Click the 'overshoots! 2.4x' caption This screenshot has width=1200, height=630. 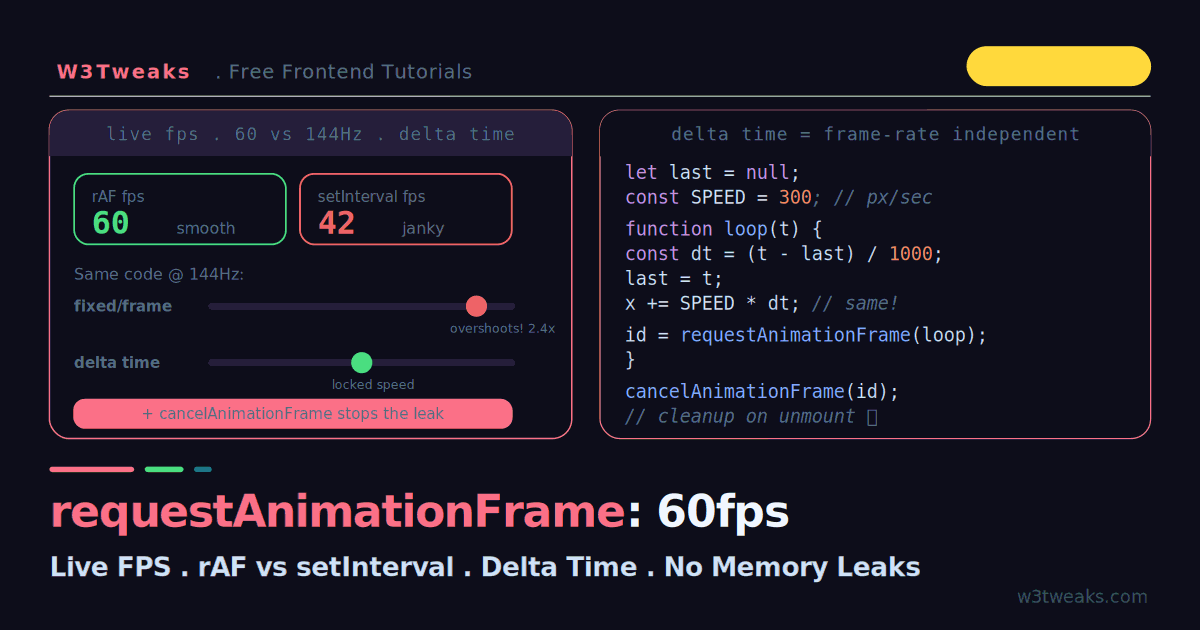click(x=502, y=328)
